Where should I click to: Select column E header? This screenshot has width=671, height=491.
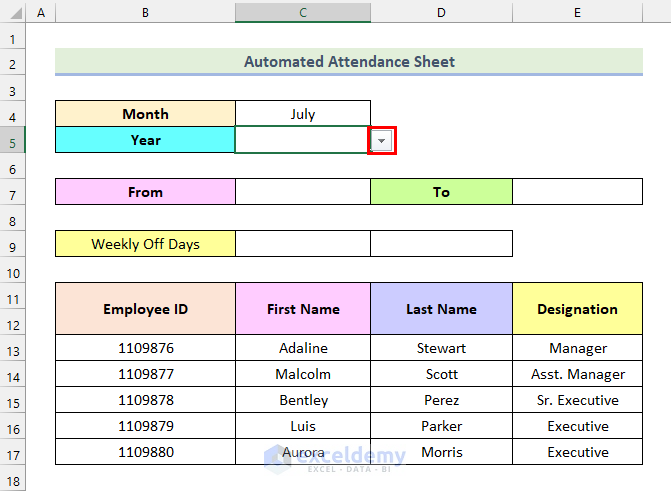577,13
